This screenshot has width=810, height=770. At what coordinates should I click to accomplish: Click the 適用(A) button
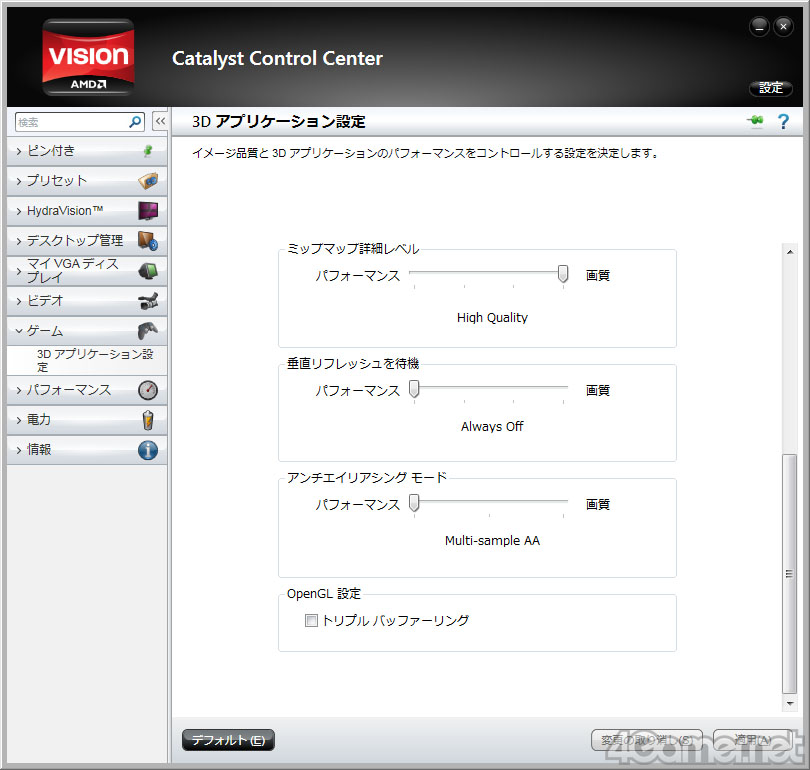click(x=753, y=740)
